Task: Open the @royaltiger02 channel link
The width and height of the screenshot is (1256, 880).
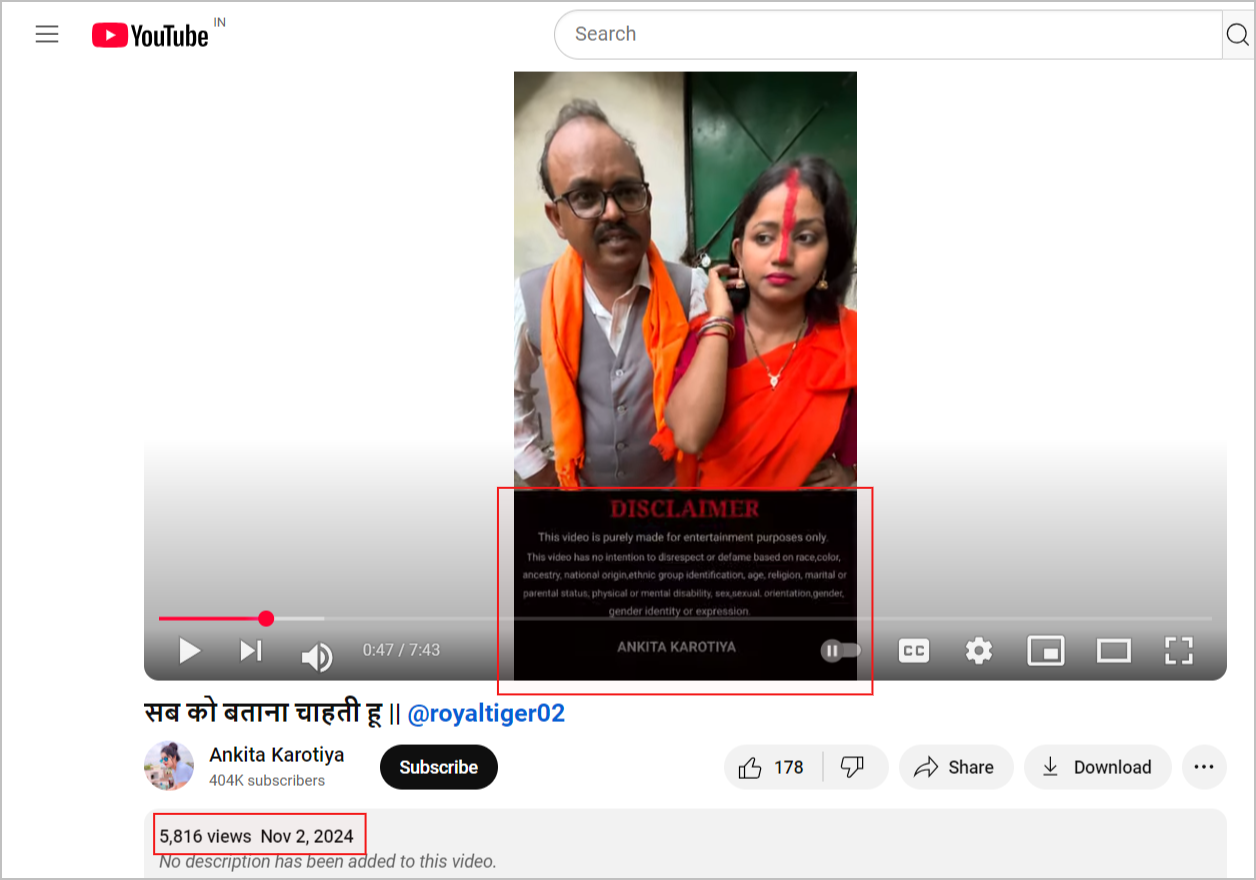Action: 486,713
